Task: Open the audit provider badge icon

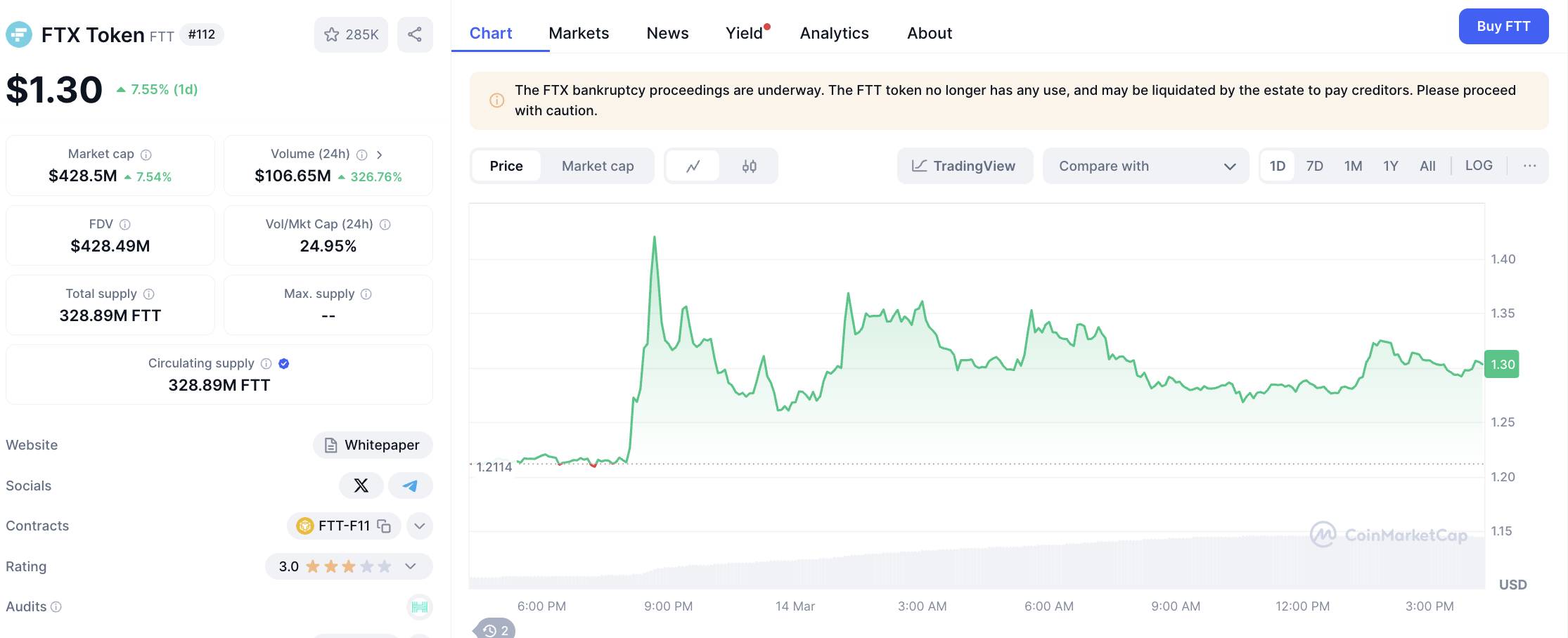Action: click(x=420, y=607)
